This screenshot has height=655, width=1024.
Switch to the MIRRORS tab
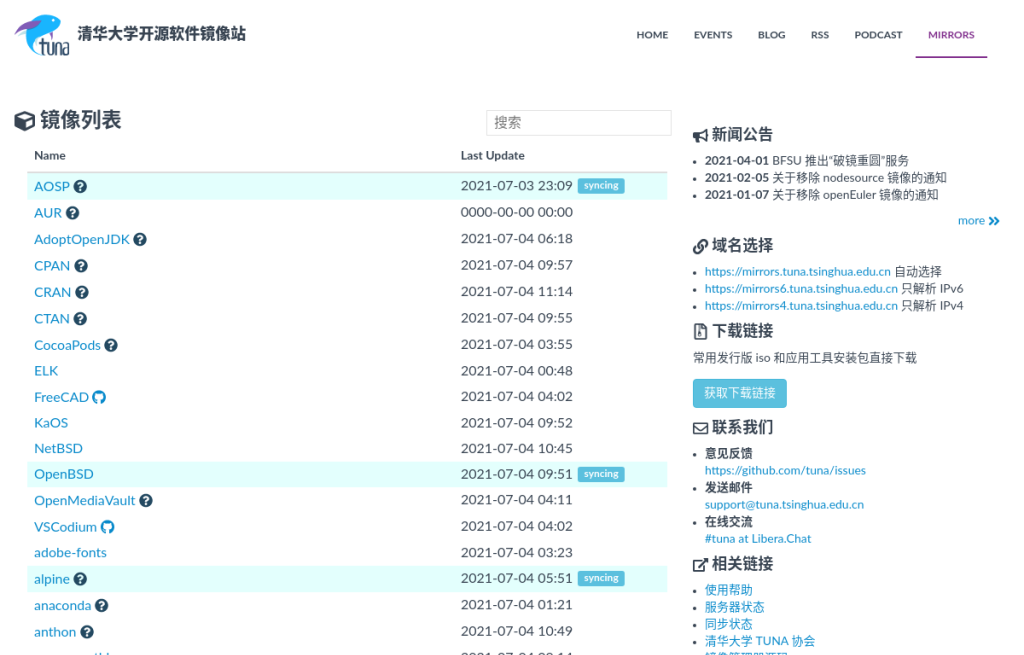pyautogui.click(x=950, y=35)
